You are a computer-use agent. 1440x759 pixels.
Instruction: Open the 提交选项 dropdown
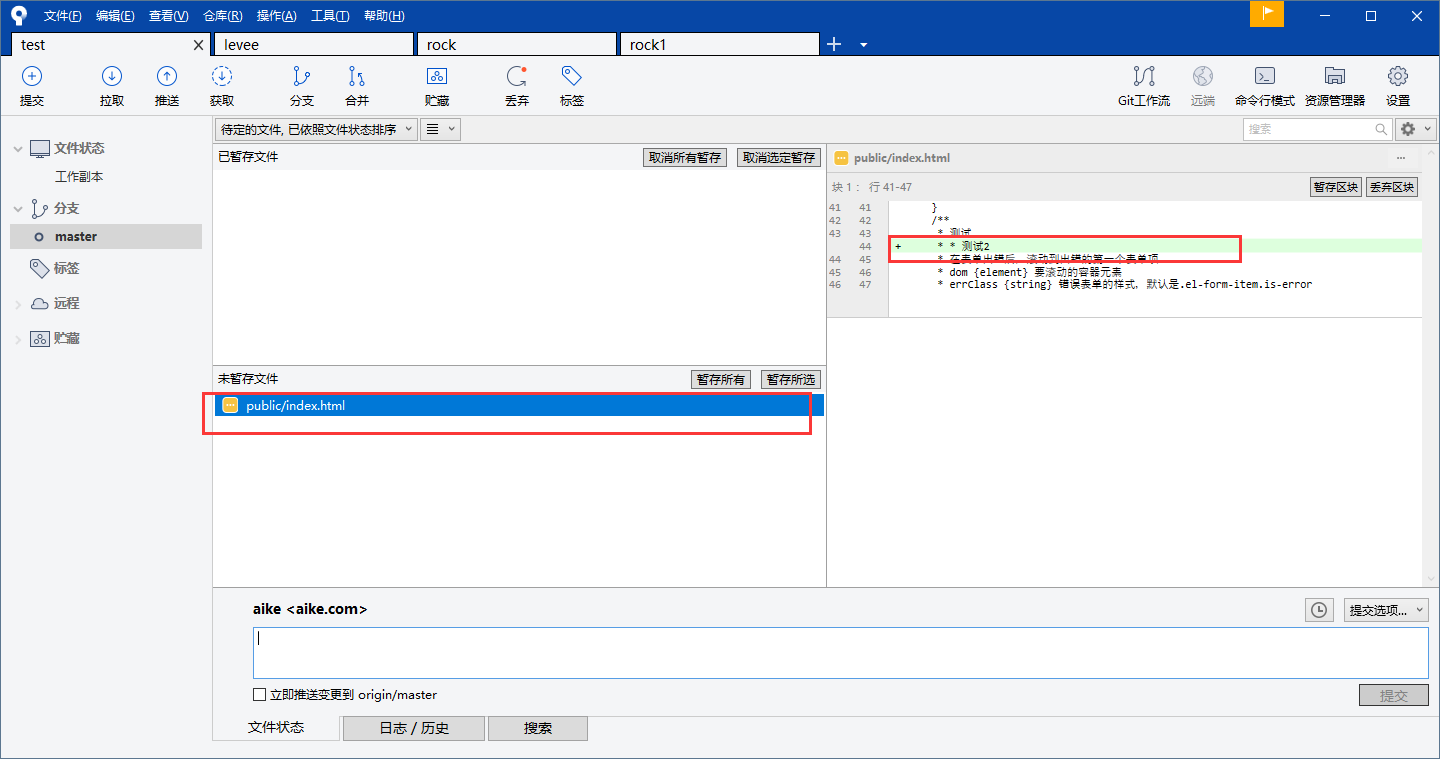tap(1386, 610)
